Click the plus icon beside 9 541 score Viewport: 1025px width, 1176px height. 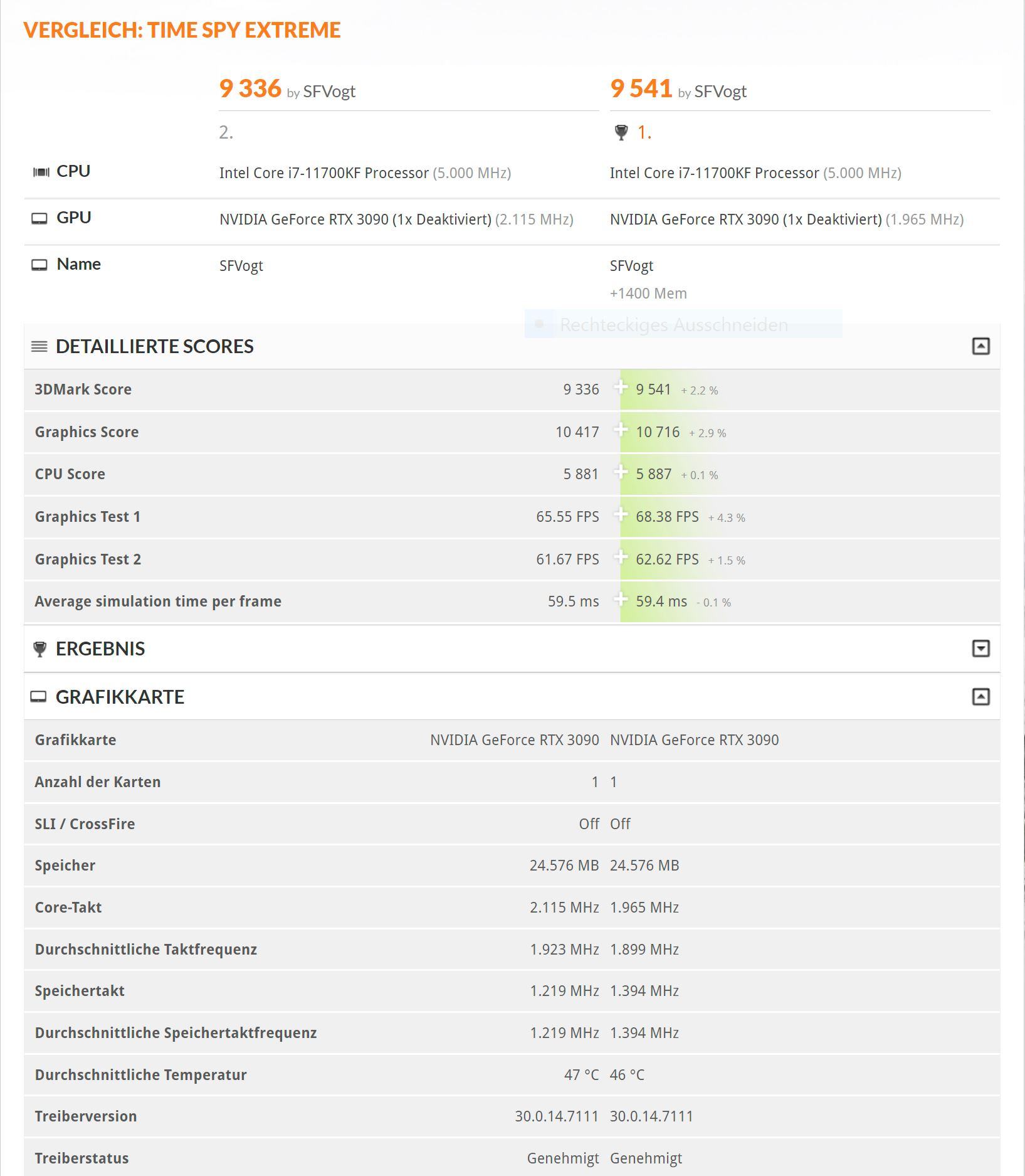click(x=621, y=388)
